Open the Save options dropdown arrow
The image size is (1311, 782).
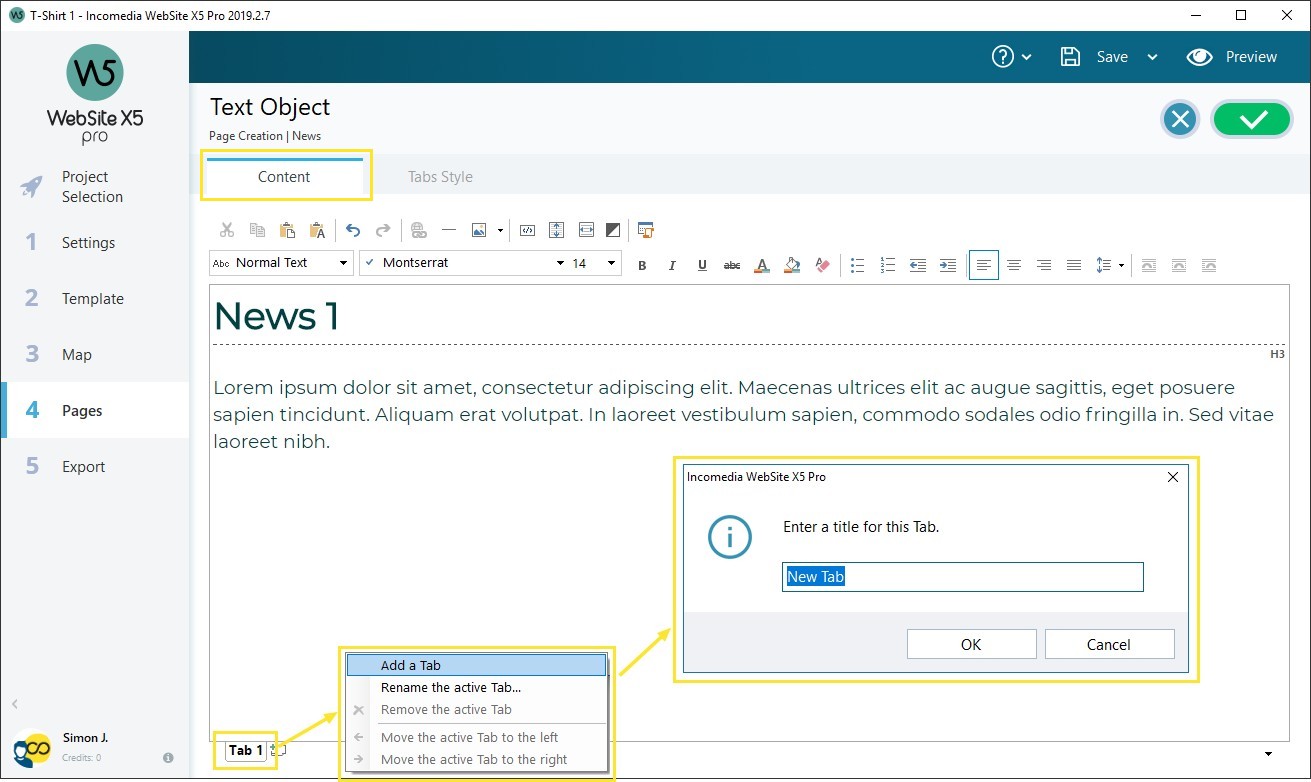[x=1152, y=58]
